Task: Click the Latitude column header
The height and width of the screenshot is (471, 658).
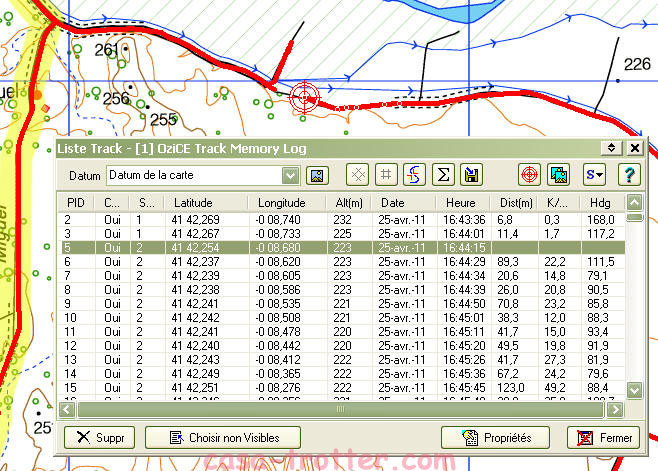Action: (206, 203)
